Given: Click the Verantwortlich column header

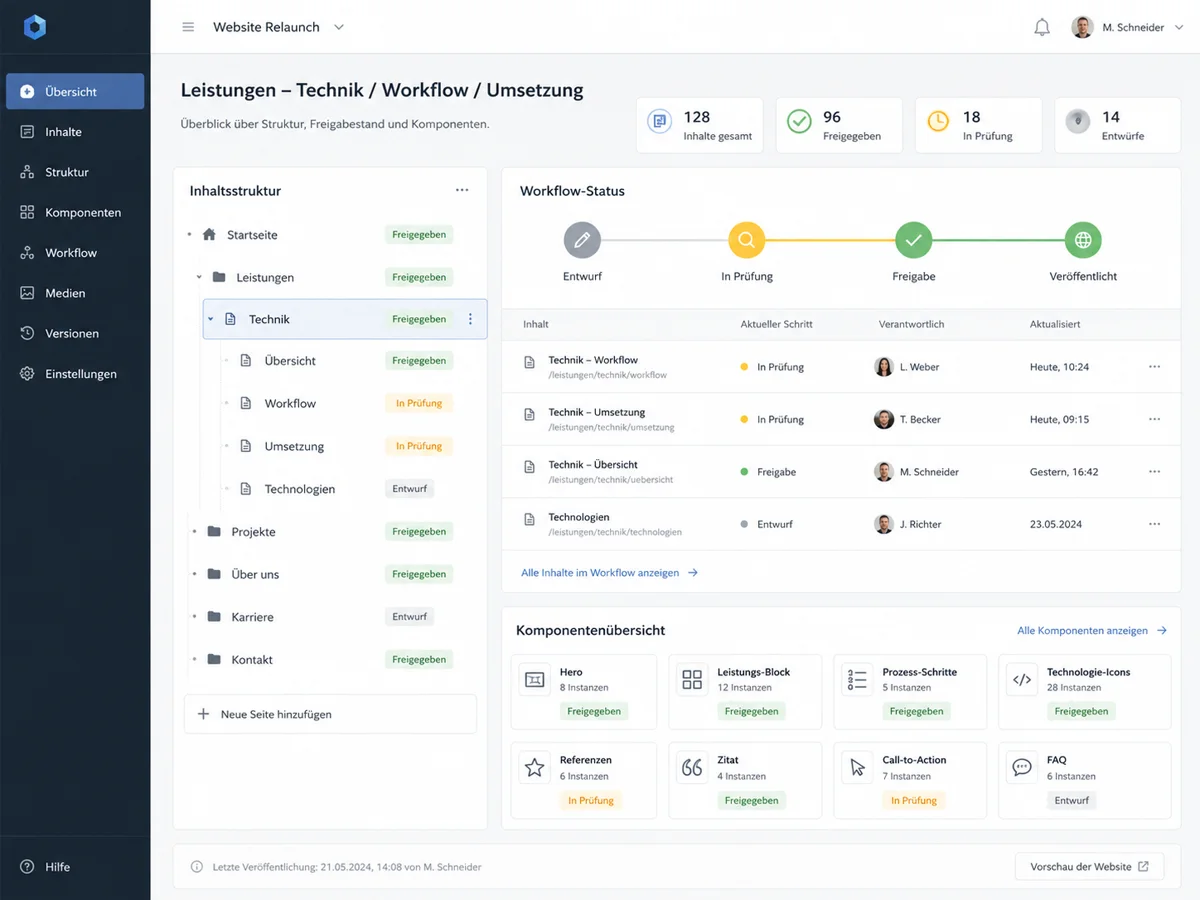Looking at the screenshot, I should point(911,324).
